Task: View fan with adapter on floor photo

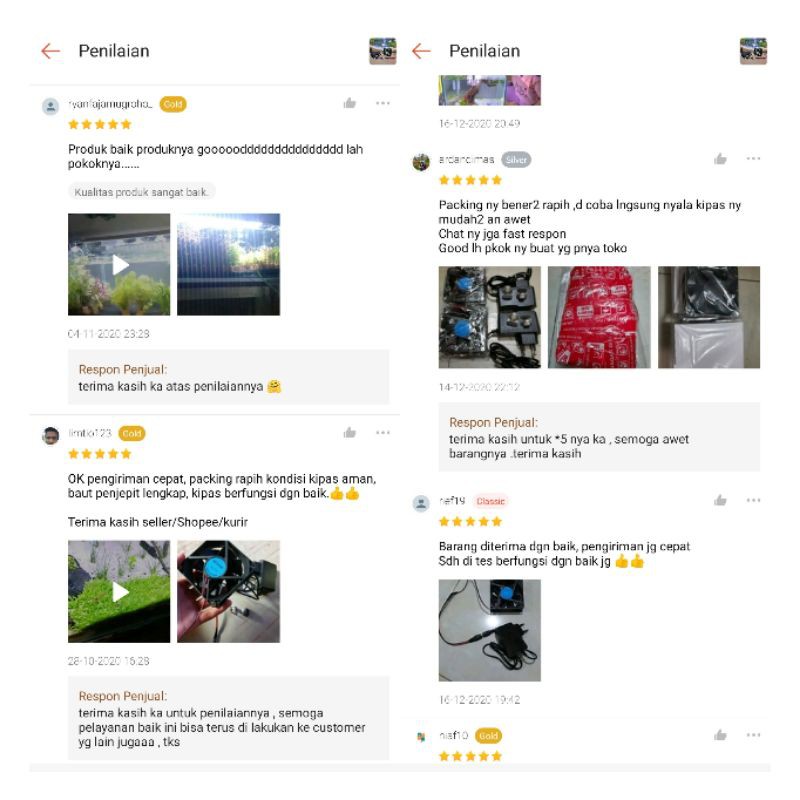Action: point(490,630)
